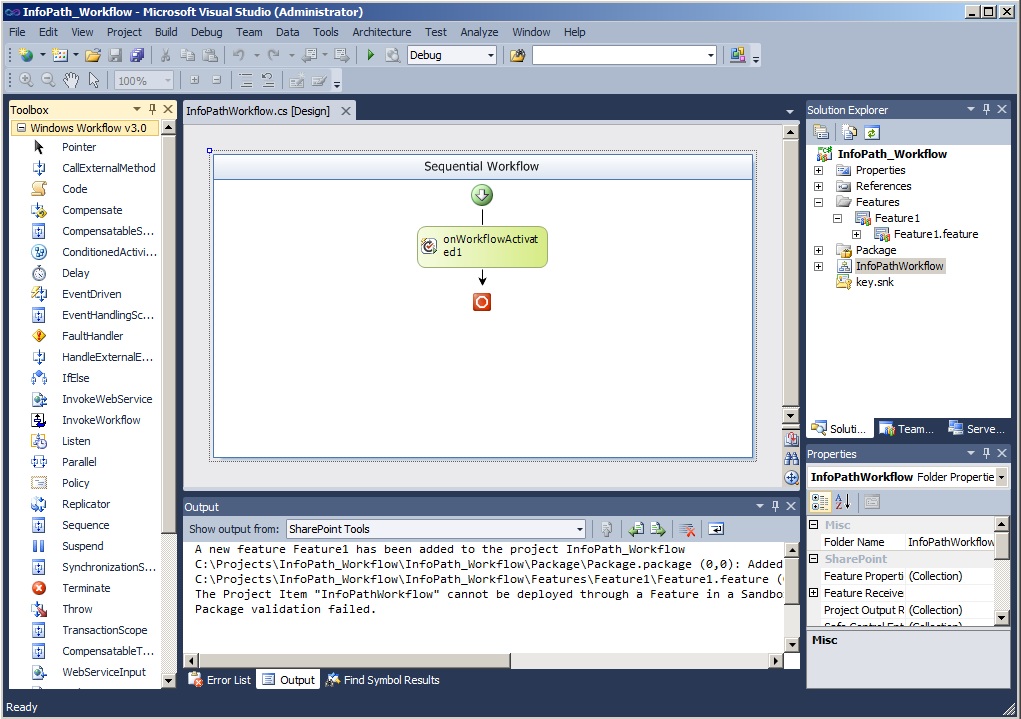This screenshot has height=719, width=1021.
Task: Click the Refresh icon in Solution Explorer
Action: pyautogui.click(x=871, y=131)
